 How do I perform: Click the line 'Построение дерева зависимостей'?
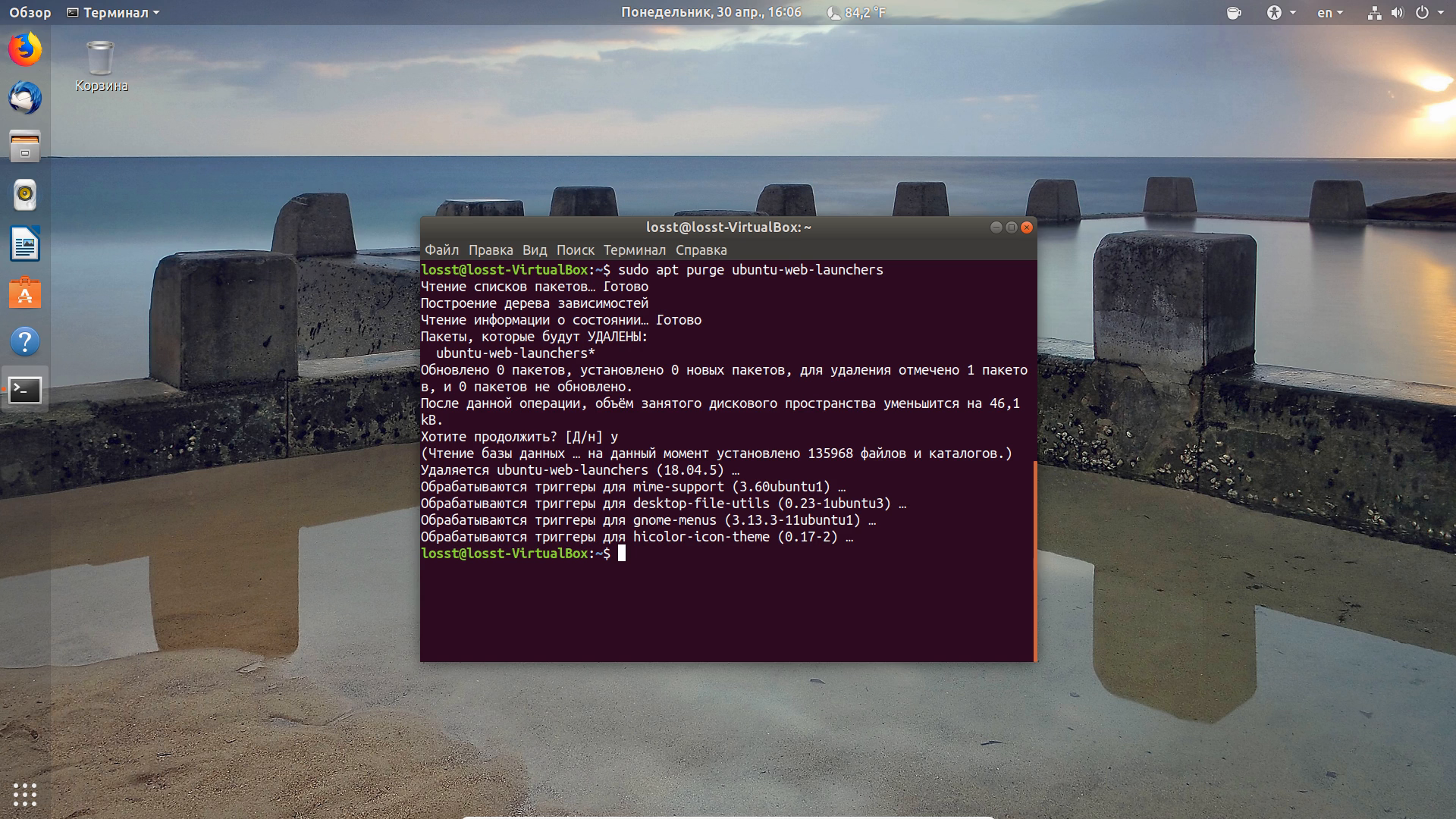535,303
